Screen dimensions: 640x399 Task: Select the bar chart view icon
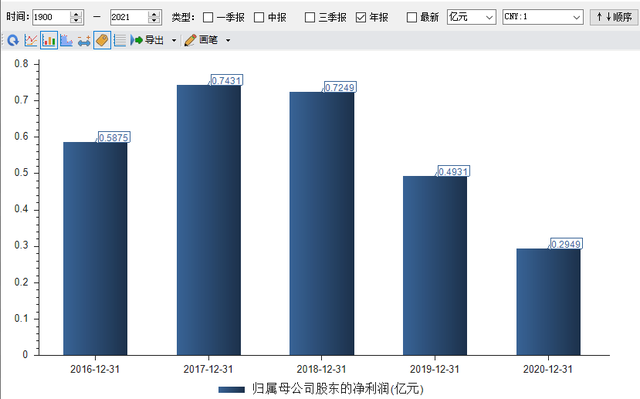(x=49, y=40)
